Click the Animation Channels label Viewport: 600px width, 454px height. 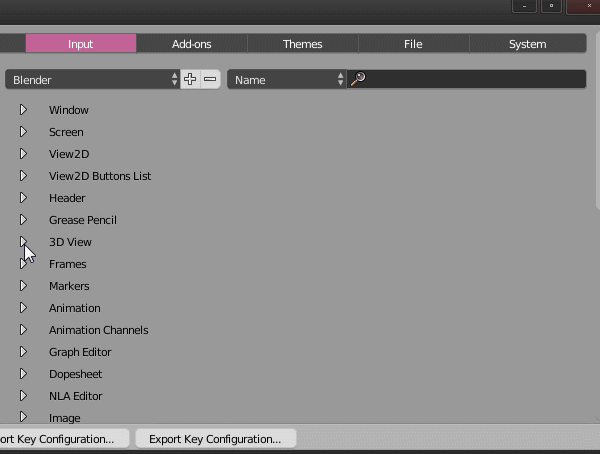[x=99, y=330]
